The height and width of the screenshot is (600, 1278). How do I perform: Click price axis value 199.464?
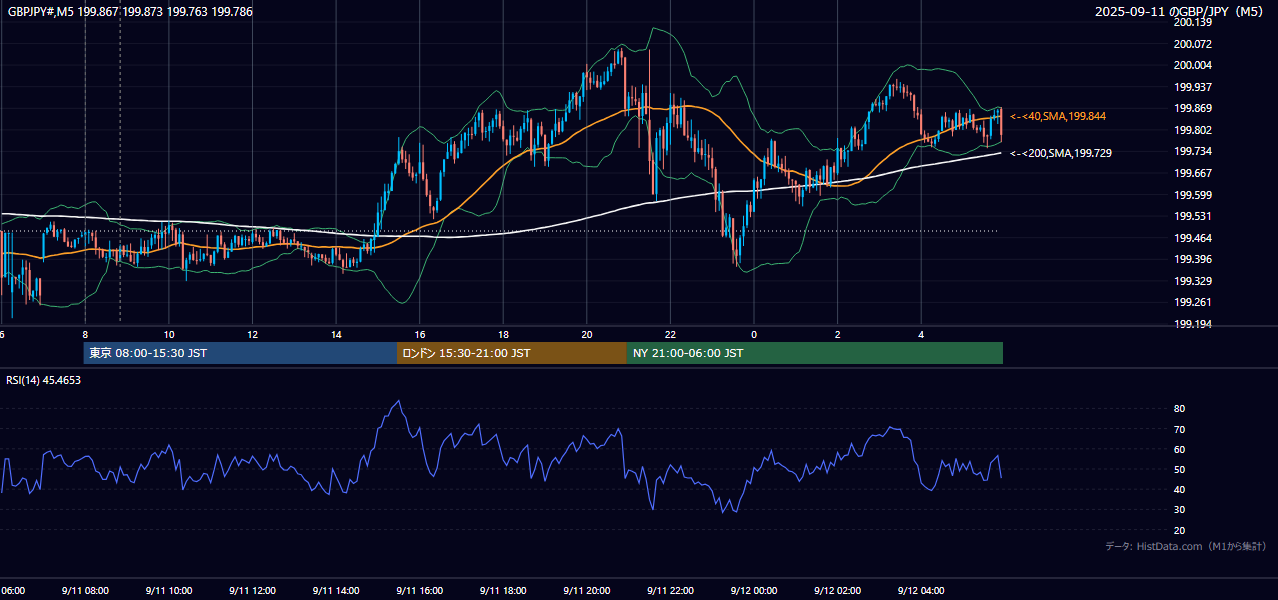[x=1192, y=238]
